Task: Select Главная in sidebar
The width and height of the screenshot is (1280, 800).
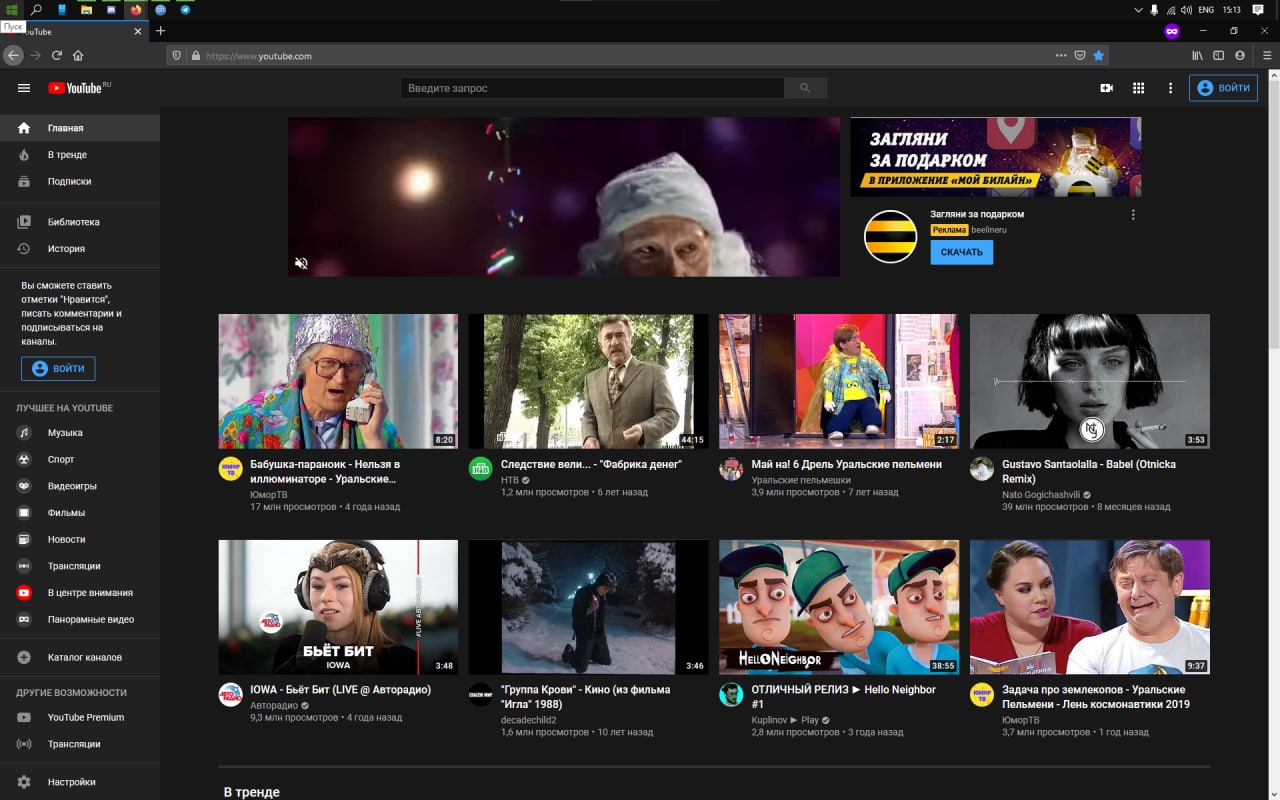Action: click(80, 128)
